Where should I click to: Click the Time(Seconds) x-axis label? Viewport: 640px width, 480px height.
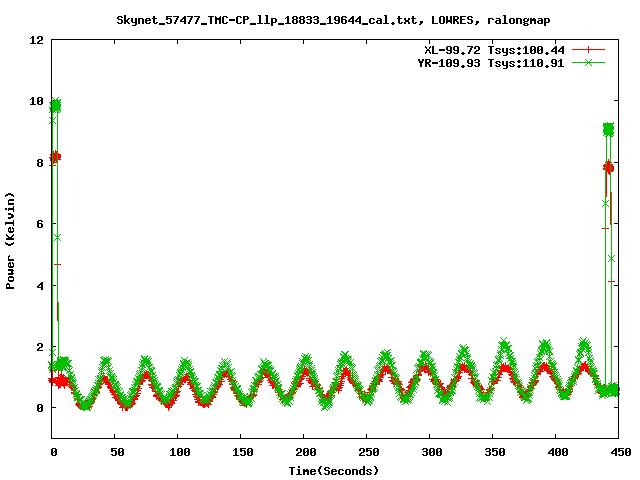(x=334, y=471)
